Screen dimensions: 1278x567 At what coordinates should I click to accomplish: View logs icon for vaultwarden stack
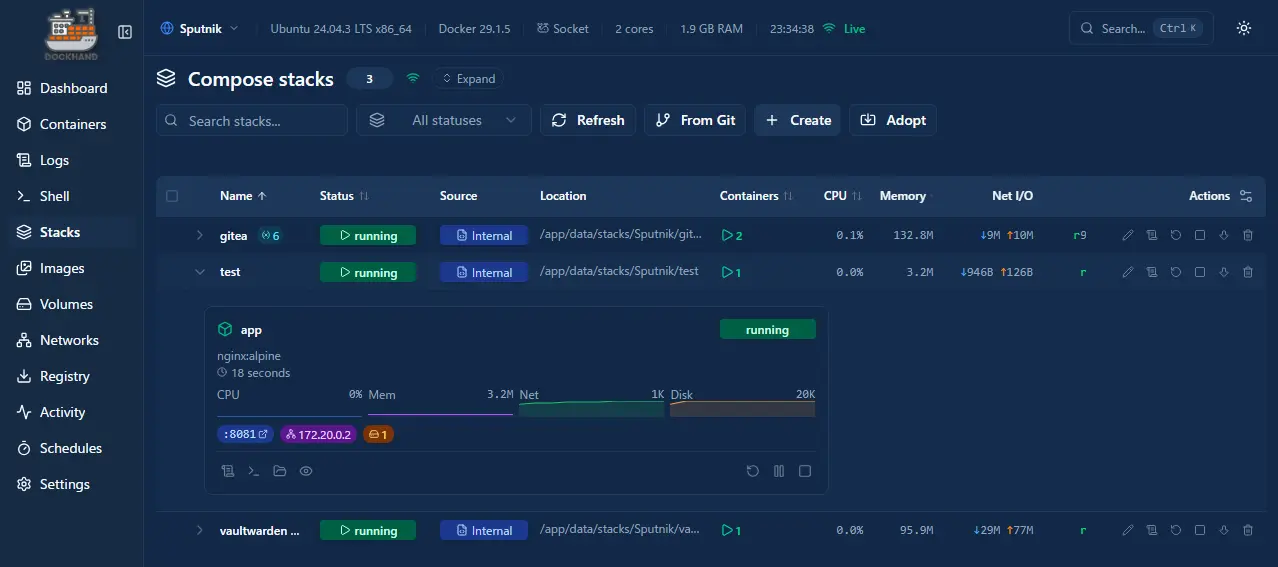1152,531
